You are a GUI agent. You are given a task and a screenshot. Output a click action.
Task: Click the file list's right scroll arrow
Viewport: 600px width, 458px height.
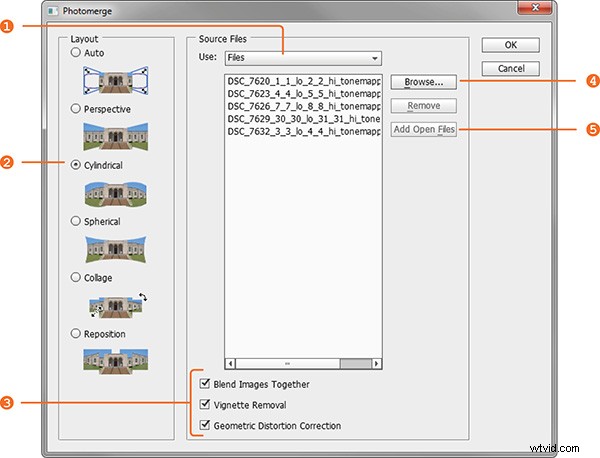[375, 364]
